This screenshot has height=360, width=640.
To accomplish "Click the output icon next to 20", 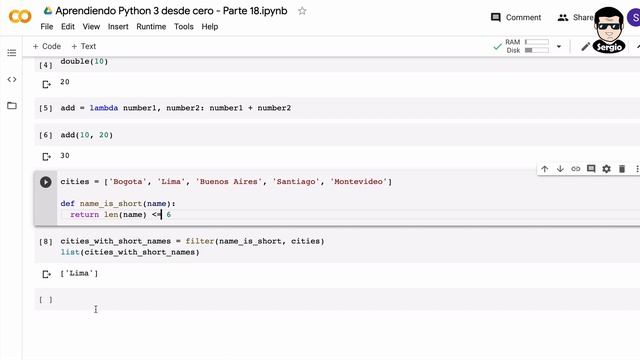I will (x=47, y=84).
